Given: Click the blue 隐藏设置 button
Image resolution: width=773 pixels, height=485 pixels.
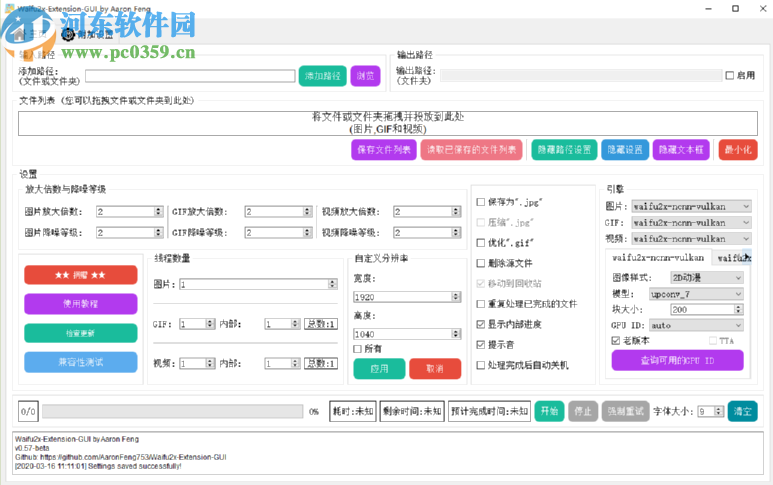Looking at the screenshot, I should click(625, 150).
